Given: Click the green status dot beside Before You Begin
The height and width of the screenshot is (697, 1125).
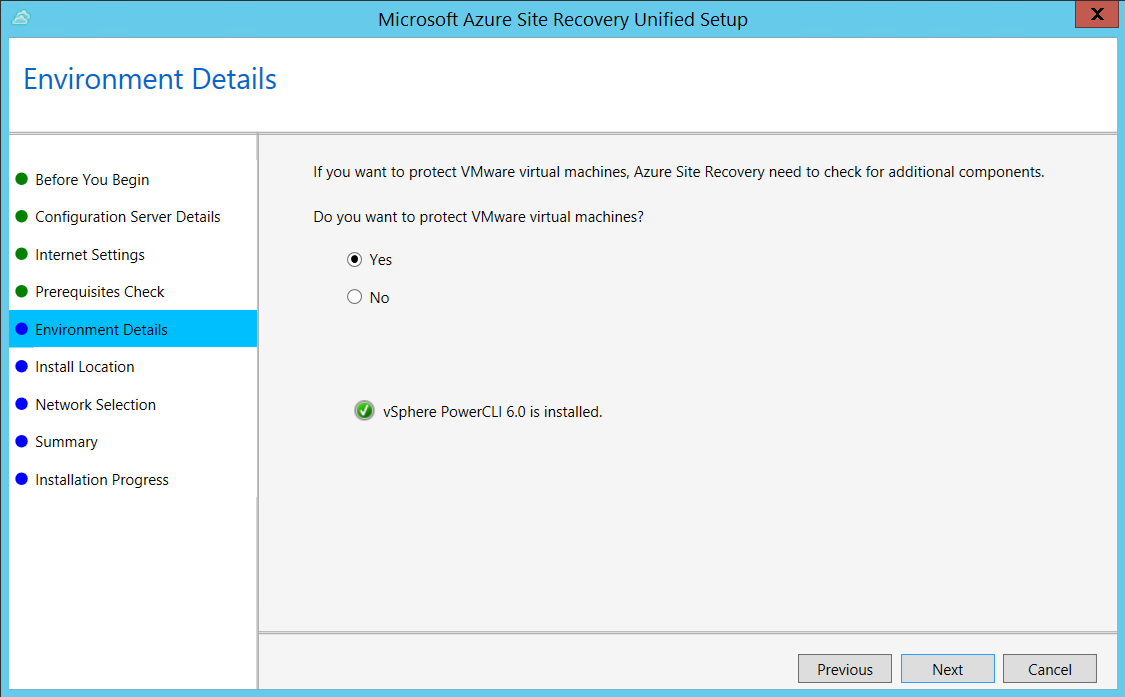Looking at the screenshot, I should click(x=24, y=180).
